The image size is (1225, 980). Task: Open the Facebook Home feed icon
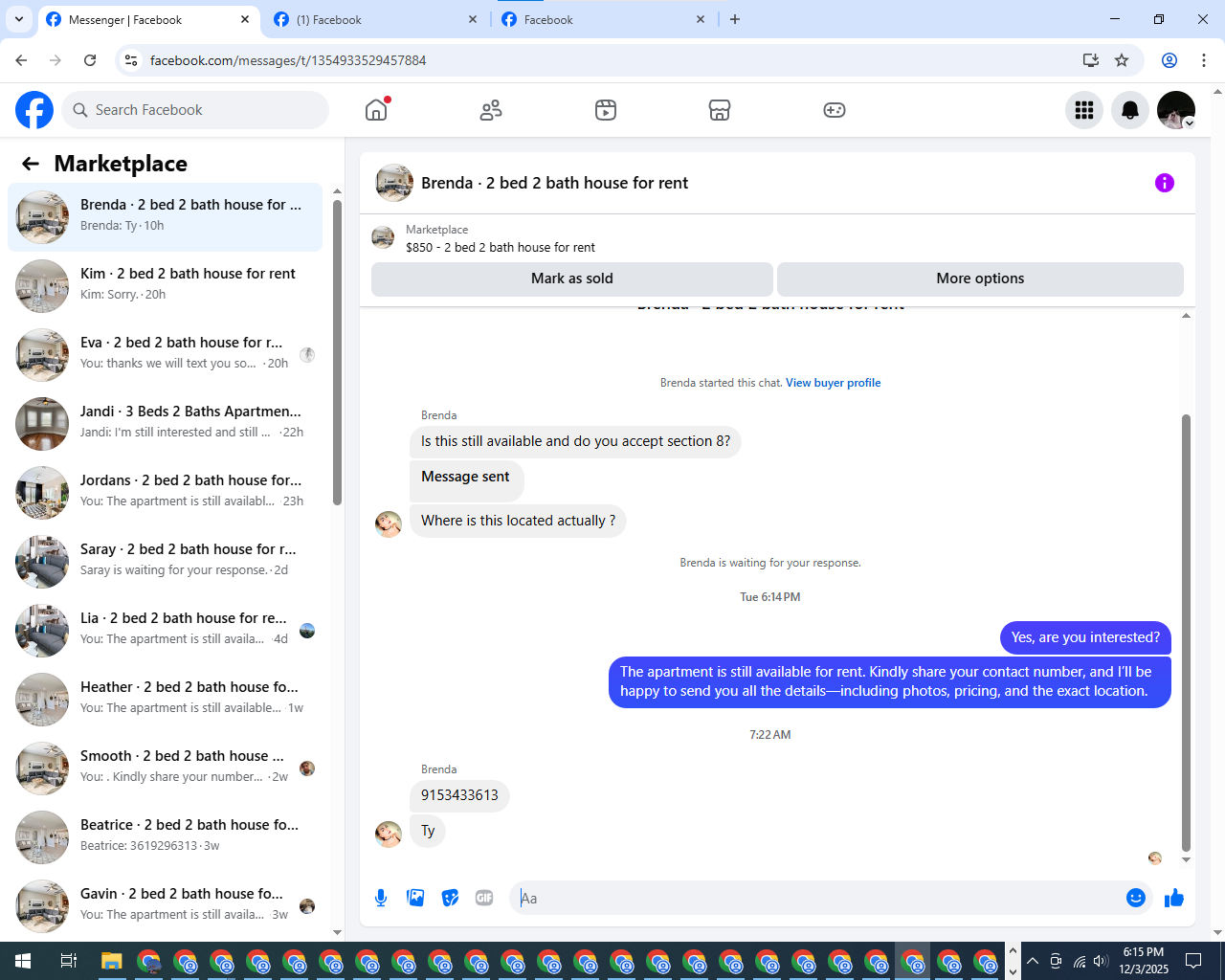coord(376,110)
